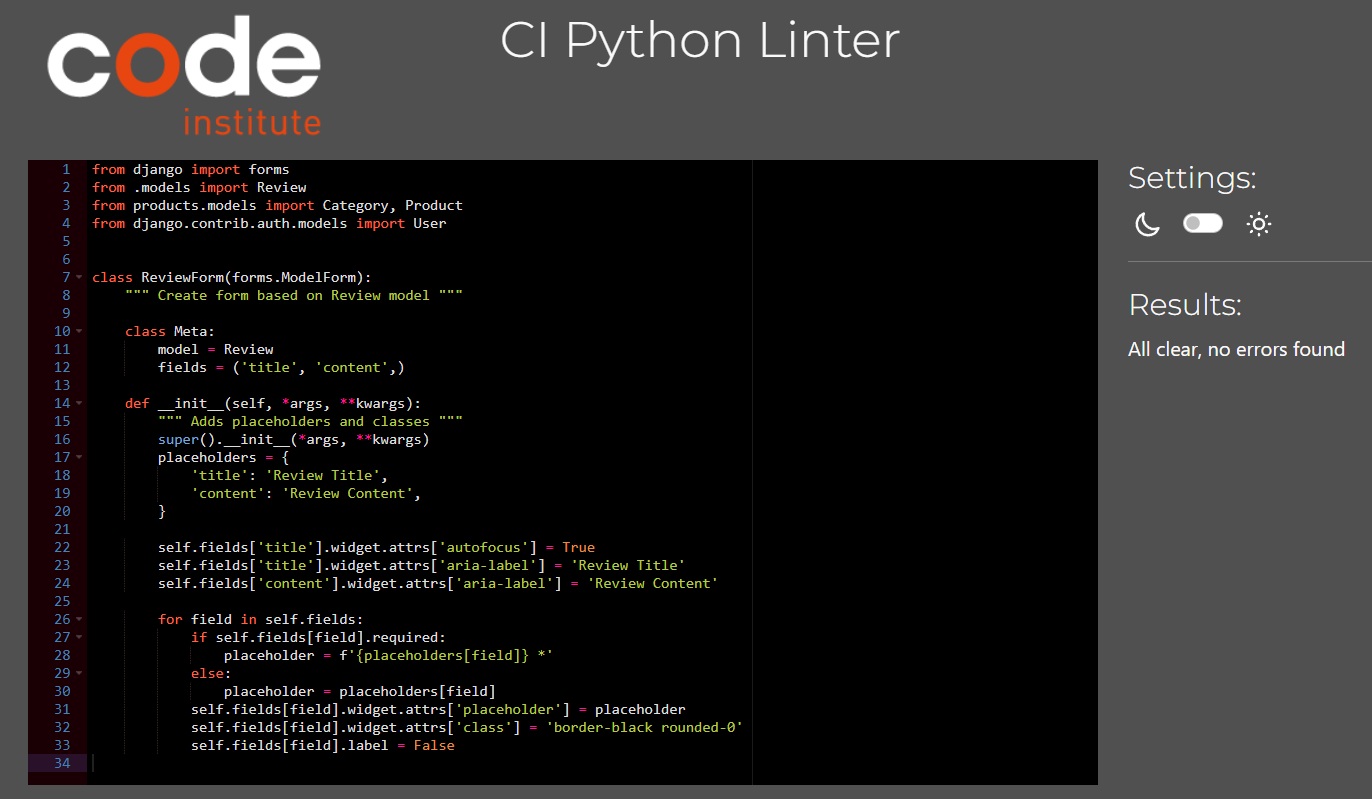Click the Settings heading
Image resolution: width=1372 pixels, height=799 pixels.
click(x=1192, y=178)
